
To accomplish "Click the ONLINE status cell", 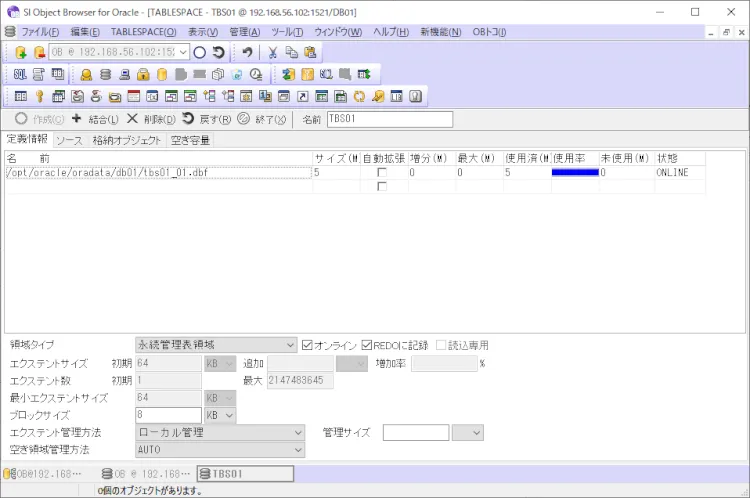I will pyautogui.click(x=680, y=172).
